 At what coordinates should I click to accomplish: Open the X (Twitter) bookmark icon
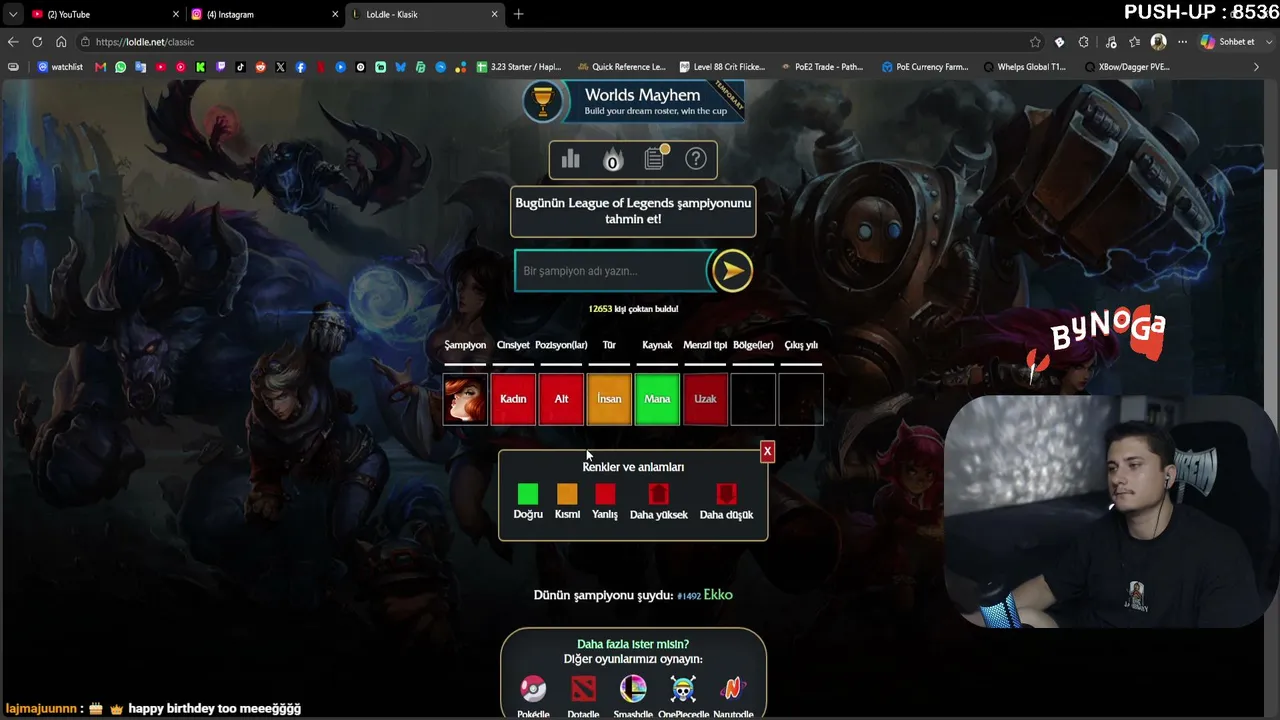[x=281, y=67]
